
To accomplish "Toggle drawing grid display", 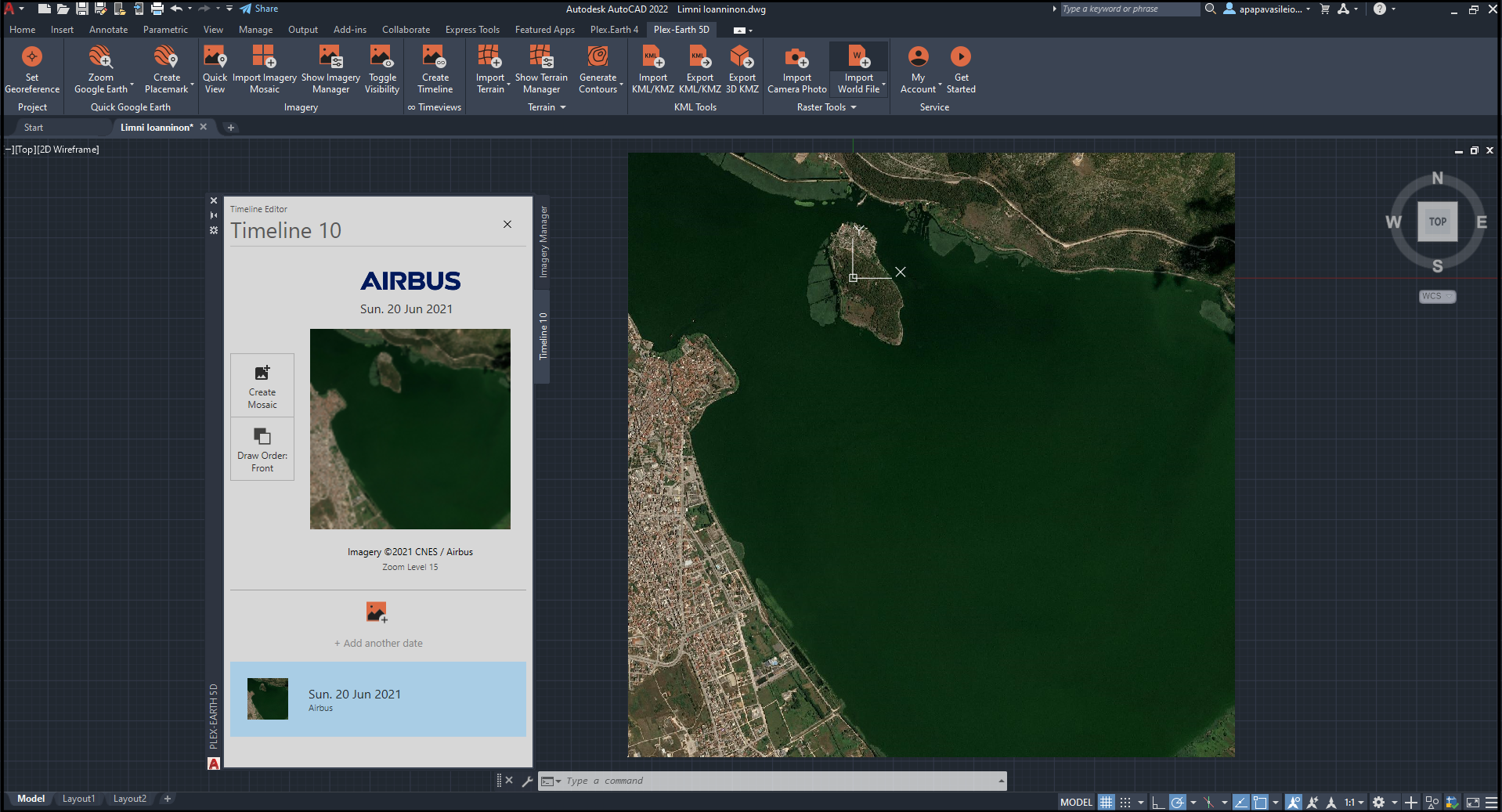I will (x=1106, y=802).
